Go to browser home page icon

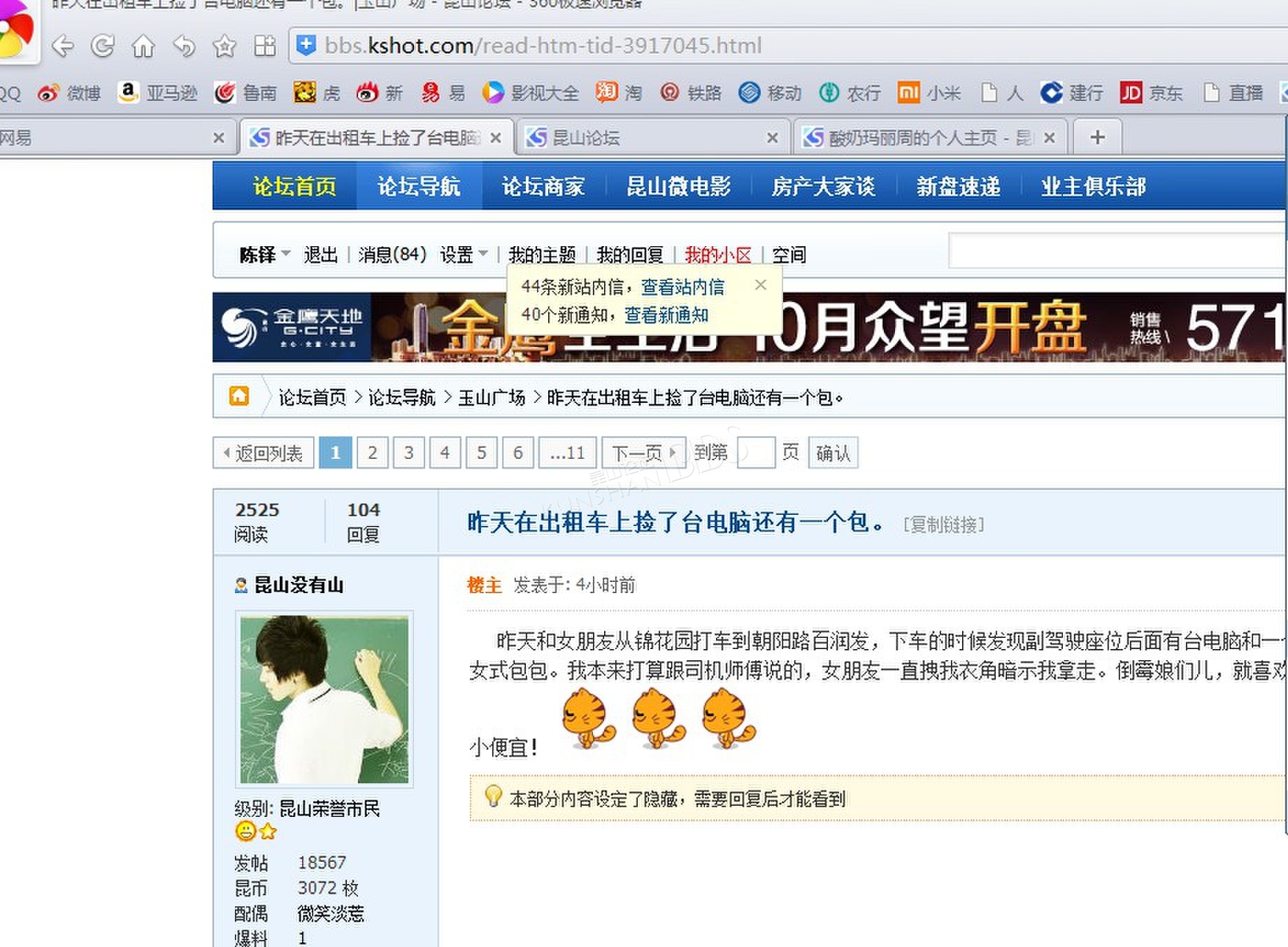[143, 46]
